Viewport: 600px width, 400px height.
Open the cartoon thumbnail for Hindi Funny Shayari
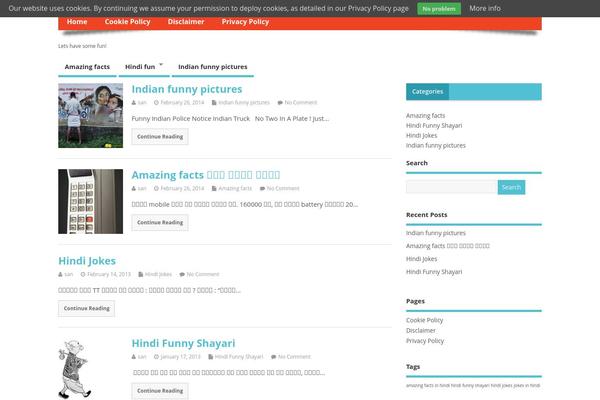(75, 369)
